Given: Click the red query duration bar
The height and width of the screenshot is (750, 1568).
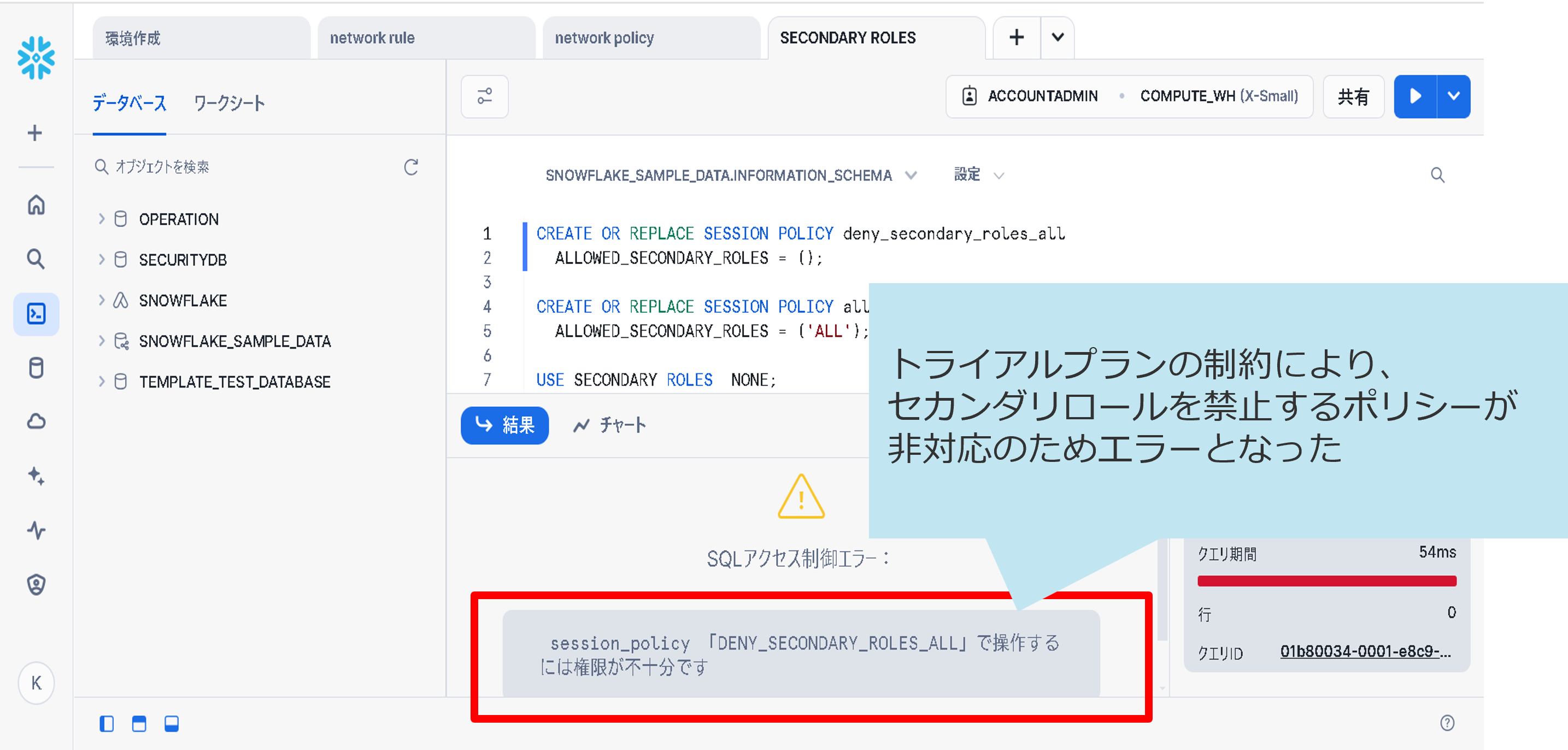Looking at the screenshot, I should point(1327,581).
